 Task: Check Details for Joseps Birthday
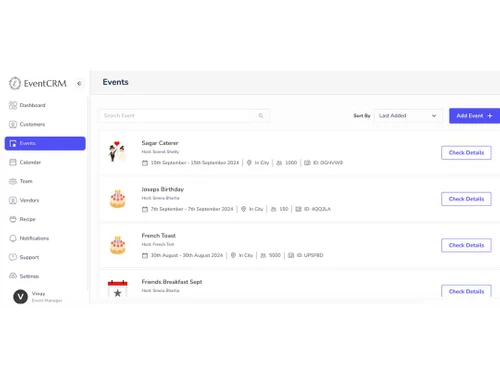pyautogui.click(x=466, y=199)
